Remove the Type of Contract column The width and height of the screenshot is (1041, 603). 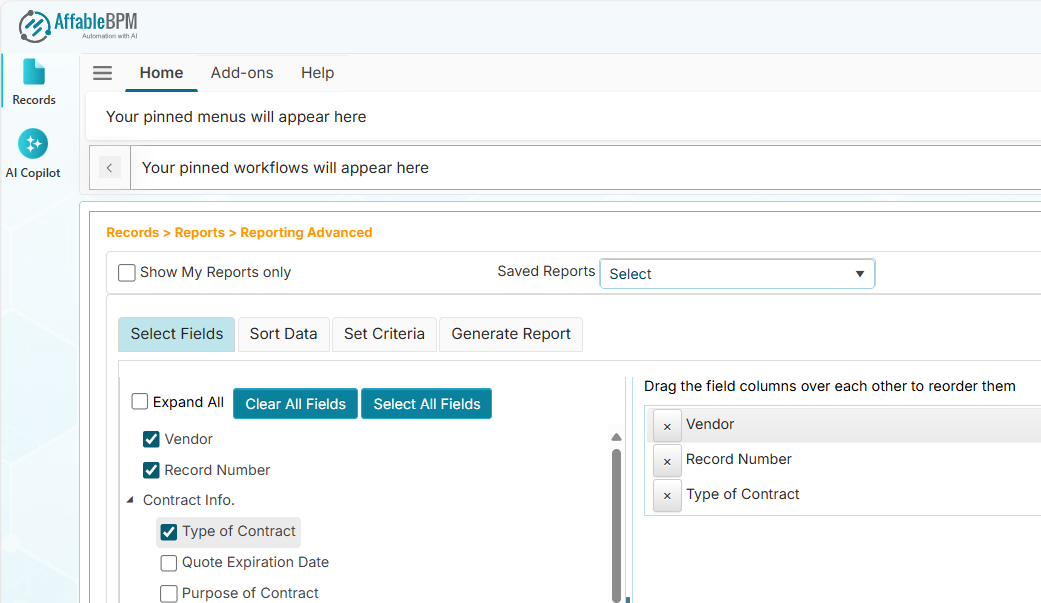tap(666, 495)
